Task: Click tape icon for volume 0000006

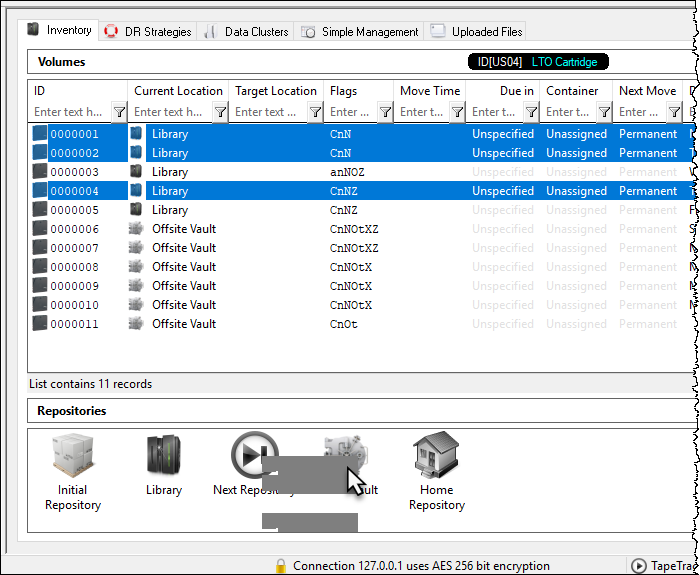Action: point(40,229)
